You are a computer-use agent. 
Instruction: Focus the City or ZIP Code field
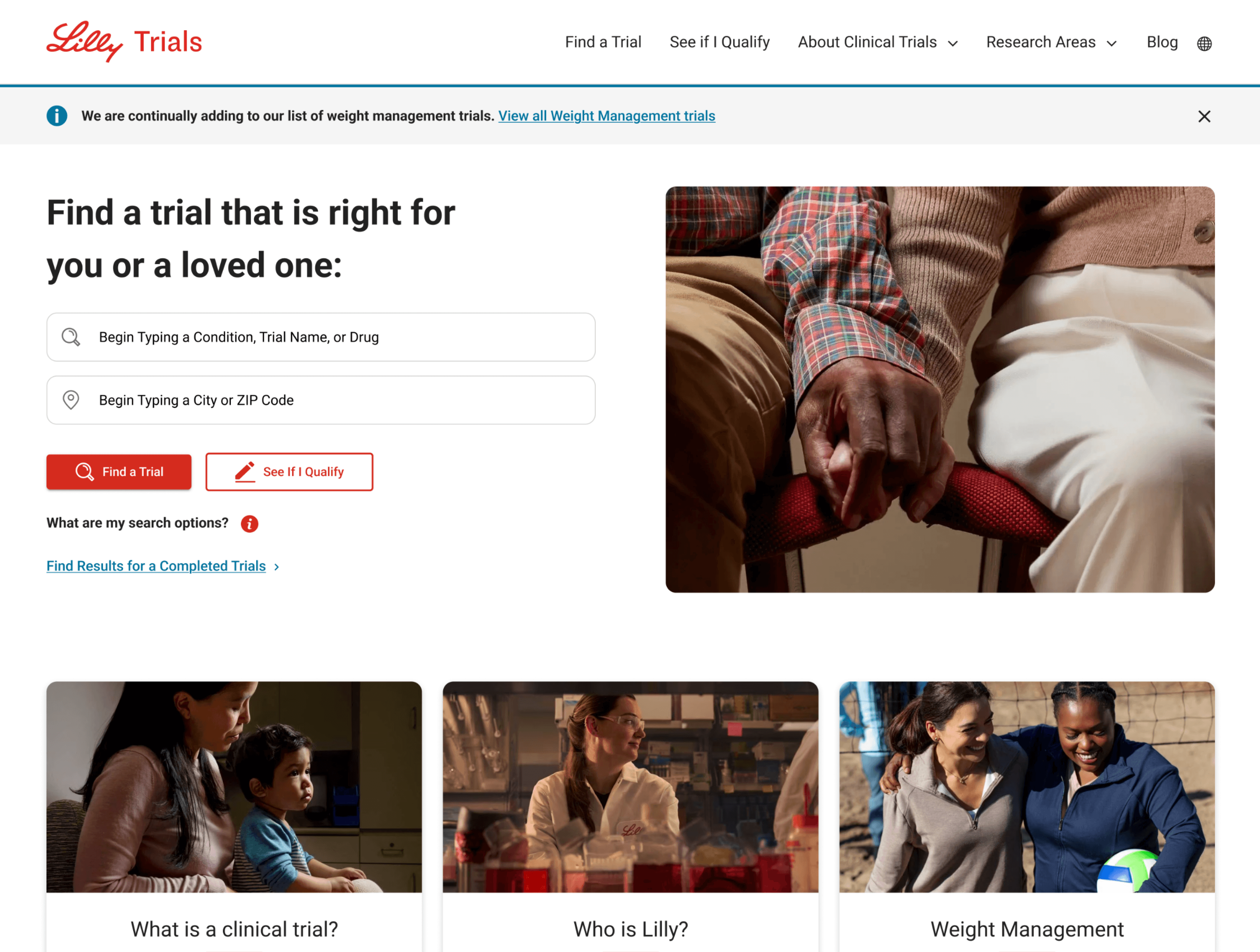click(x=321, y=400)
